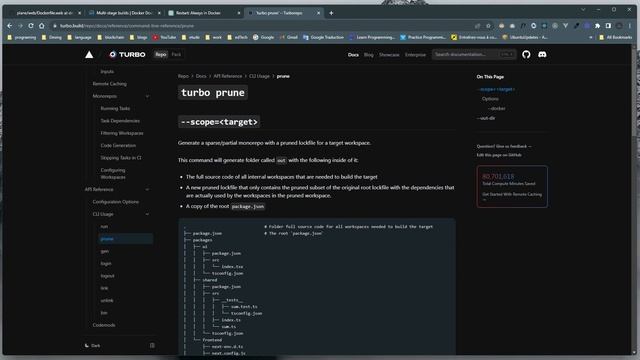
Task: Open All Bookmarks folder
Action: [x=615, y=37]
